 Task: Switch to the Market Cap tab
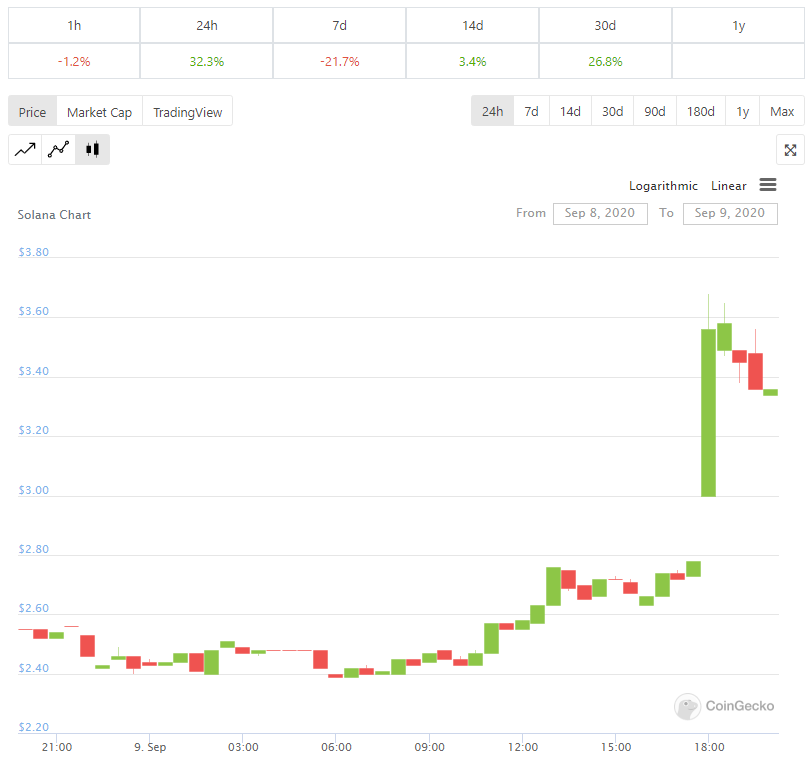[x=99, y=112]
